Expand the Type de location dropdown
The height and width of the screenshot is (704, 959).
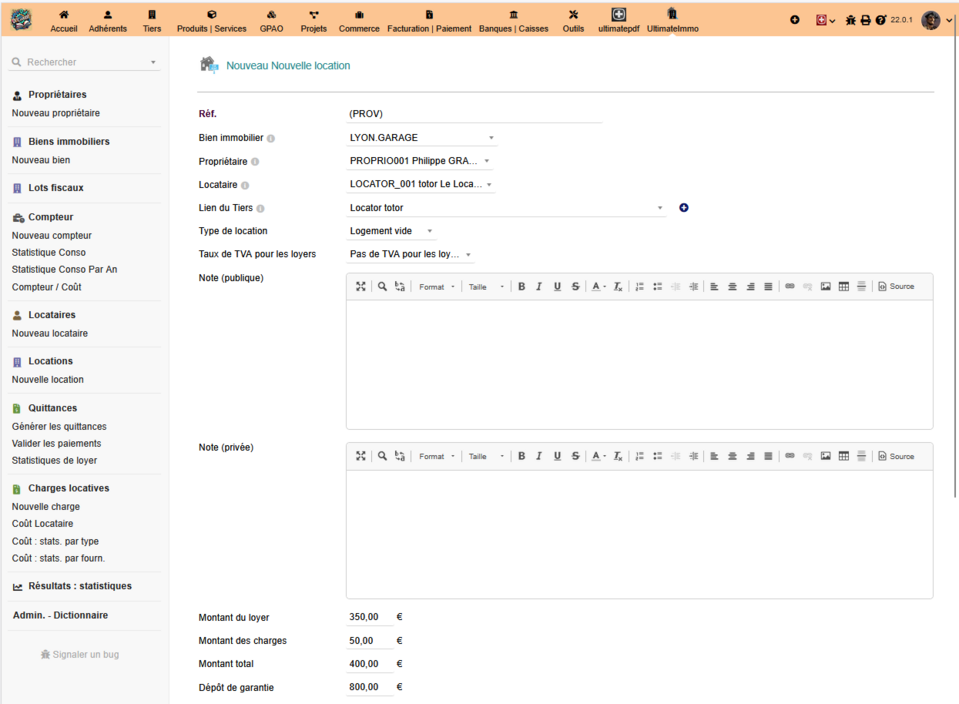(391, 231)
